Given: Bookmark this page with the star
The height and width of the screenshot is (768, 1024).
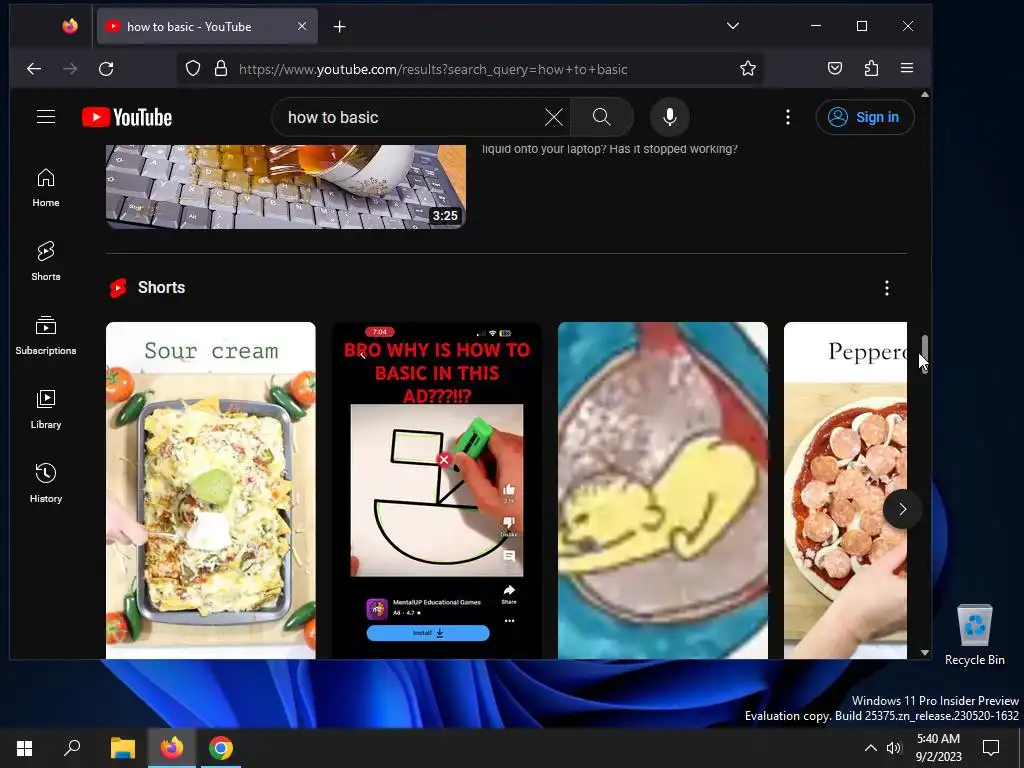Looking at the screenshot, I should [x=748, y=69].
